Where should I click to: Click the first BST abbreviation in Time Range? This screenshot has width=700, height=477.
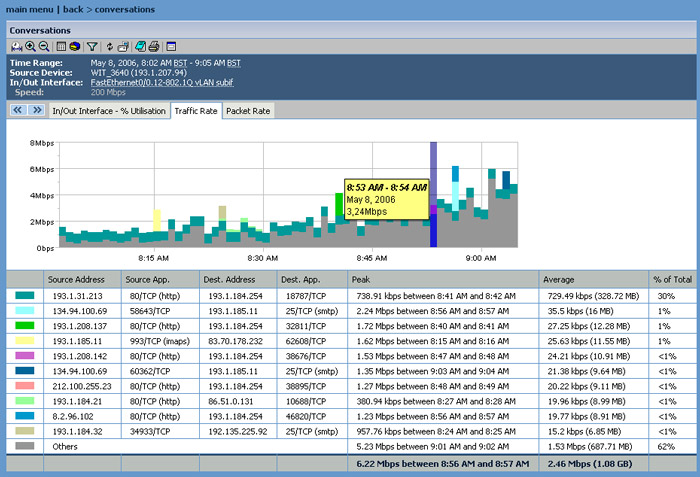point(180,63)
